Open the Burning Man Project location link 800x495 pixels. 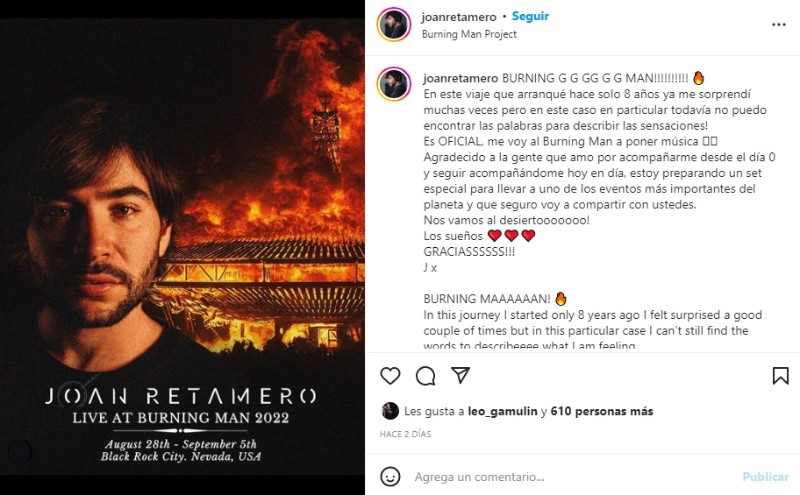click(x=469, y=34)
